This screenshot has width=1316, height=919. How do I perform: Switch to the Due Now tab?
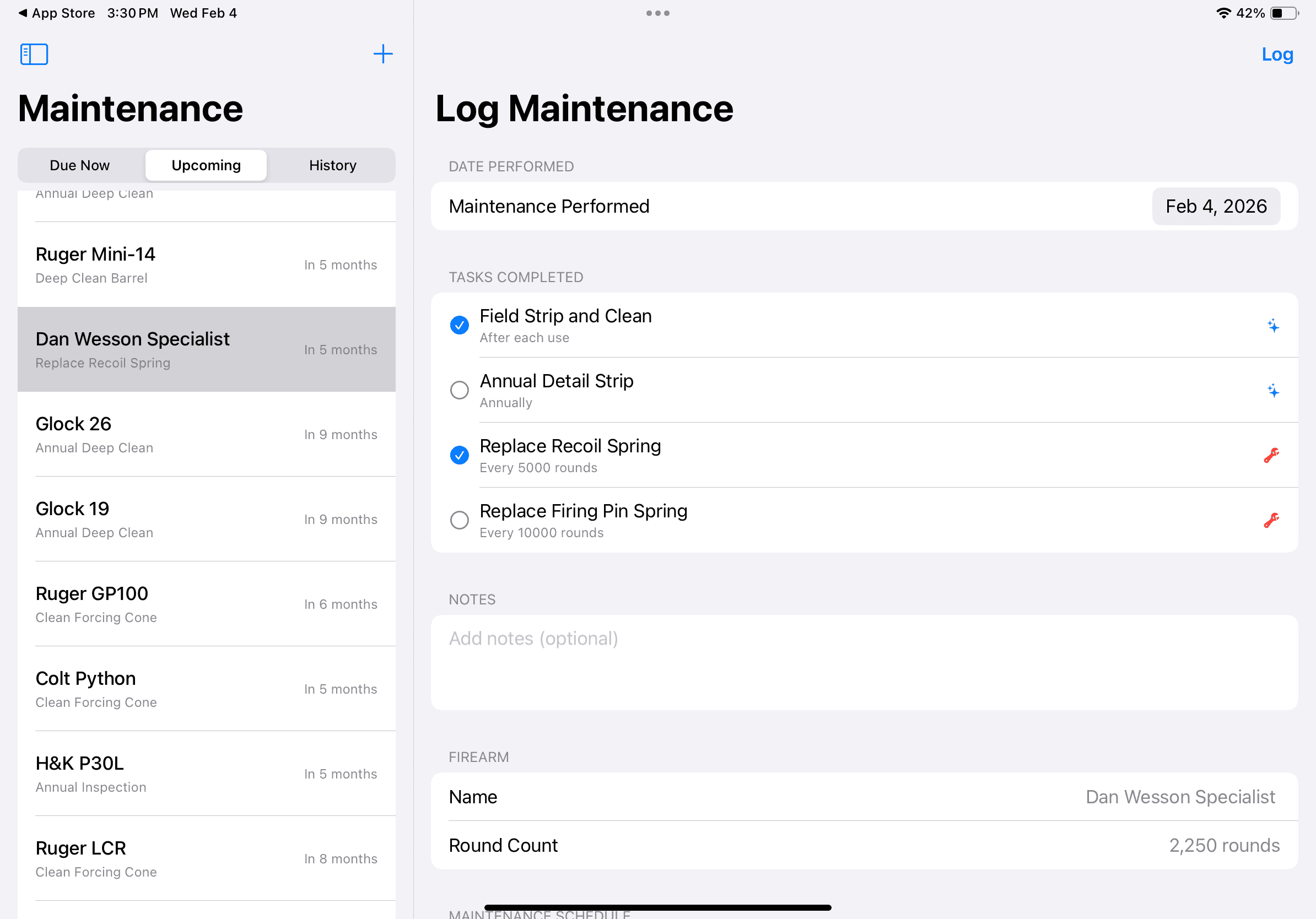point(80,165)
